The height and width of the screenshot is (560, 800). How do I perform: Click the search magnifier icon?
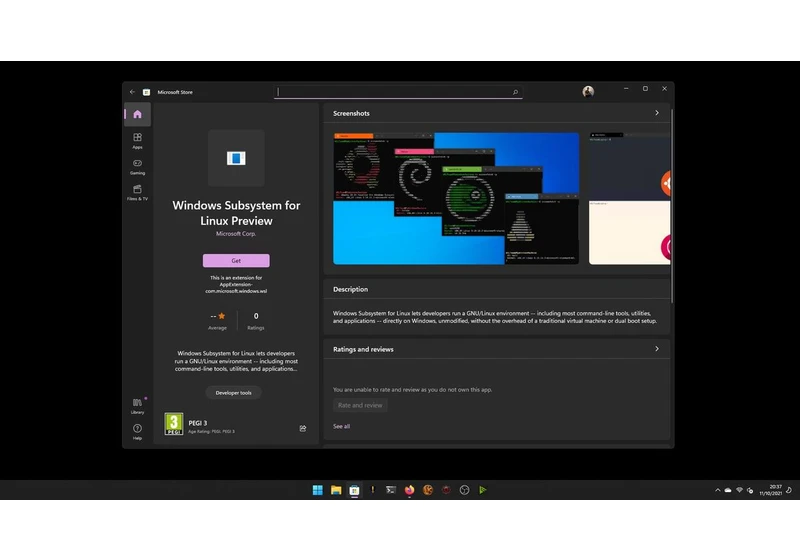(x=515, y=92)
